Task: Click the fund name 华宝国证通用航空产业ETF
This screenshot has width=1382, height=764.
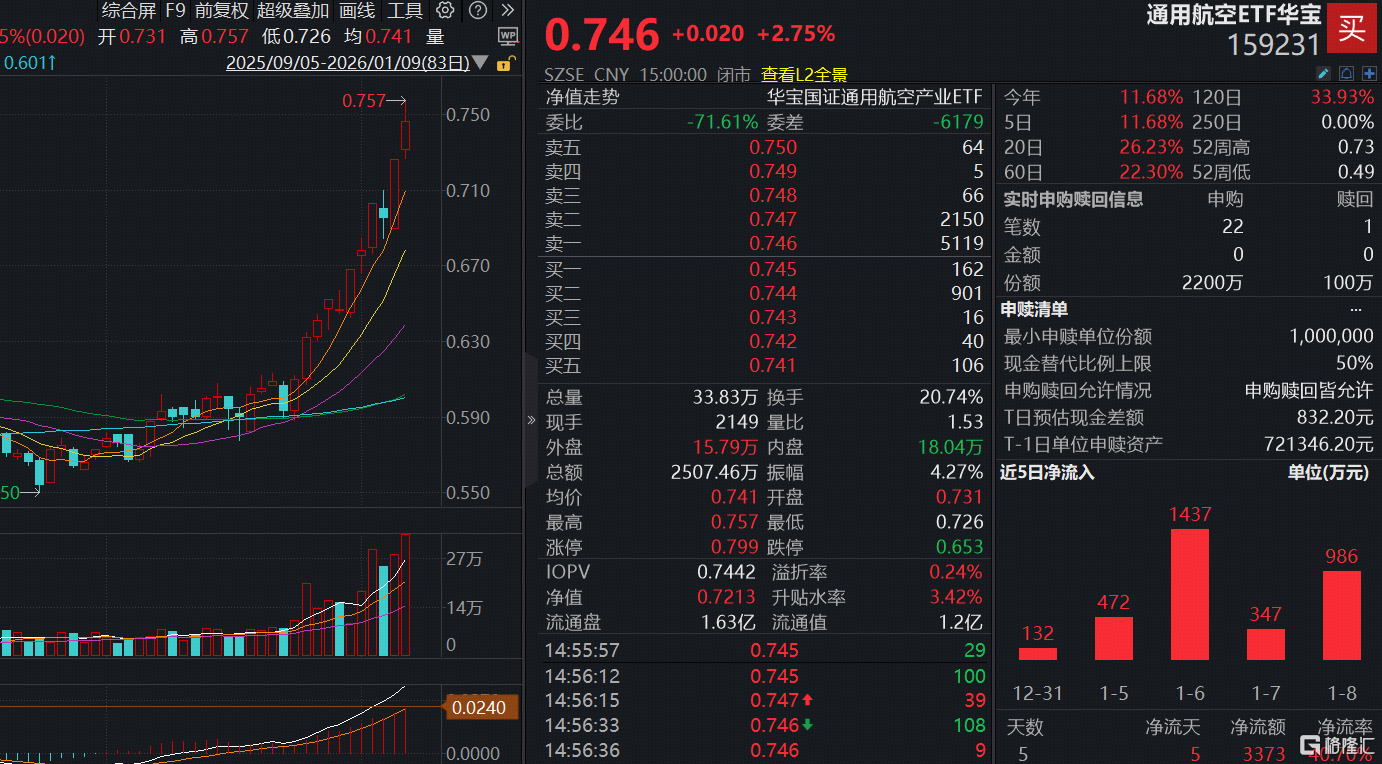Action: (x=875, y=97)
